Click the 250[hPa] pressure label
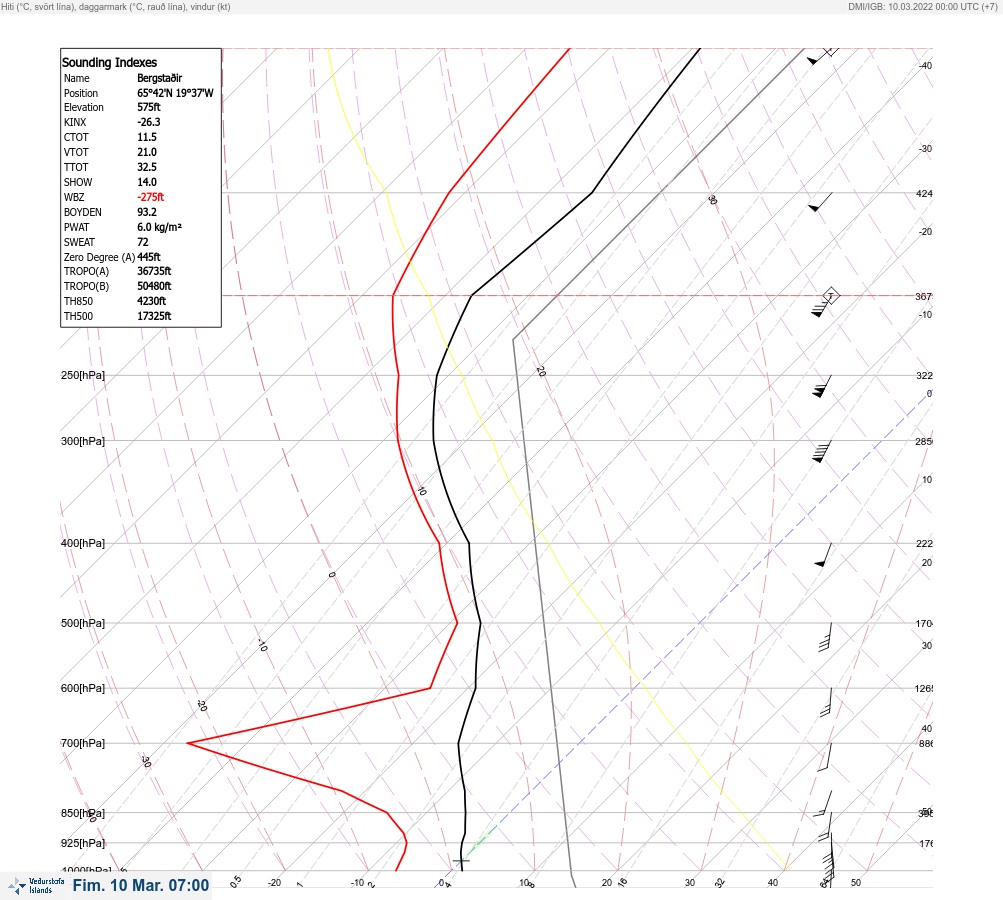This screenshot has height=900, width=1003. click(x=83, y=375)
